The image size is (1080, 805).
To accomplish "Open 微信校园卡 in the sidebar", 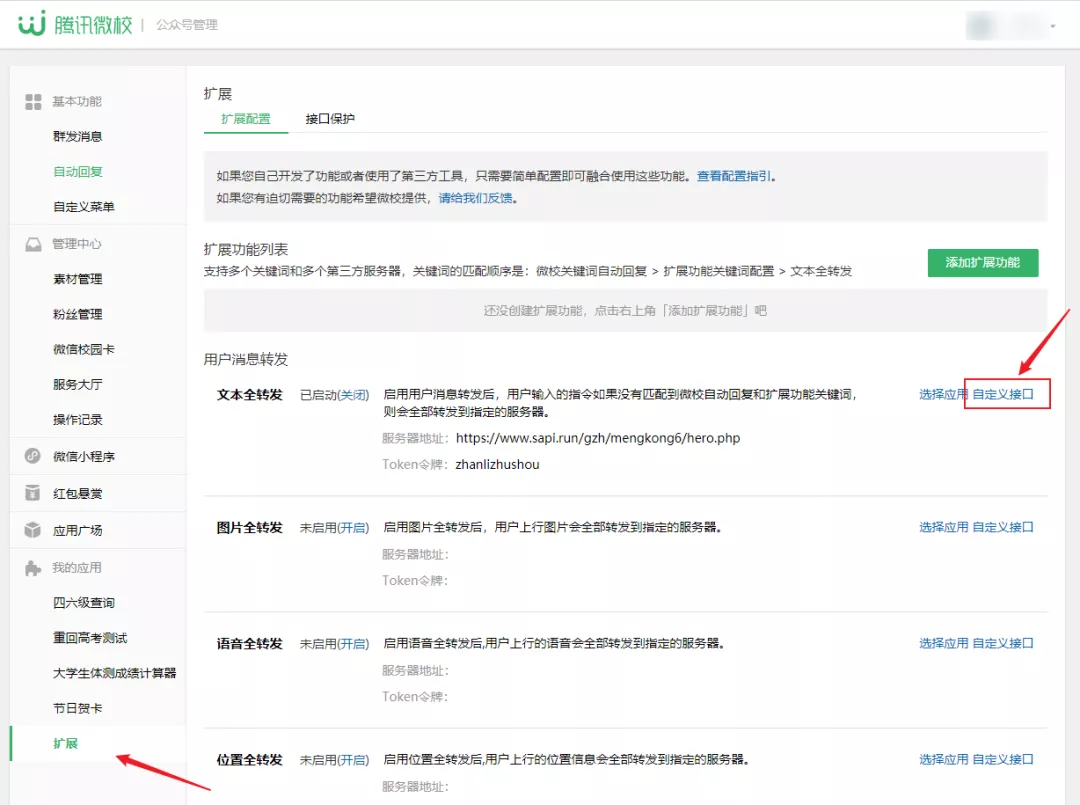I will click(x=84, y=349).
